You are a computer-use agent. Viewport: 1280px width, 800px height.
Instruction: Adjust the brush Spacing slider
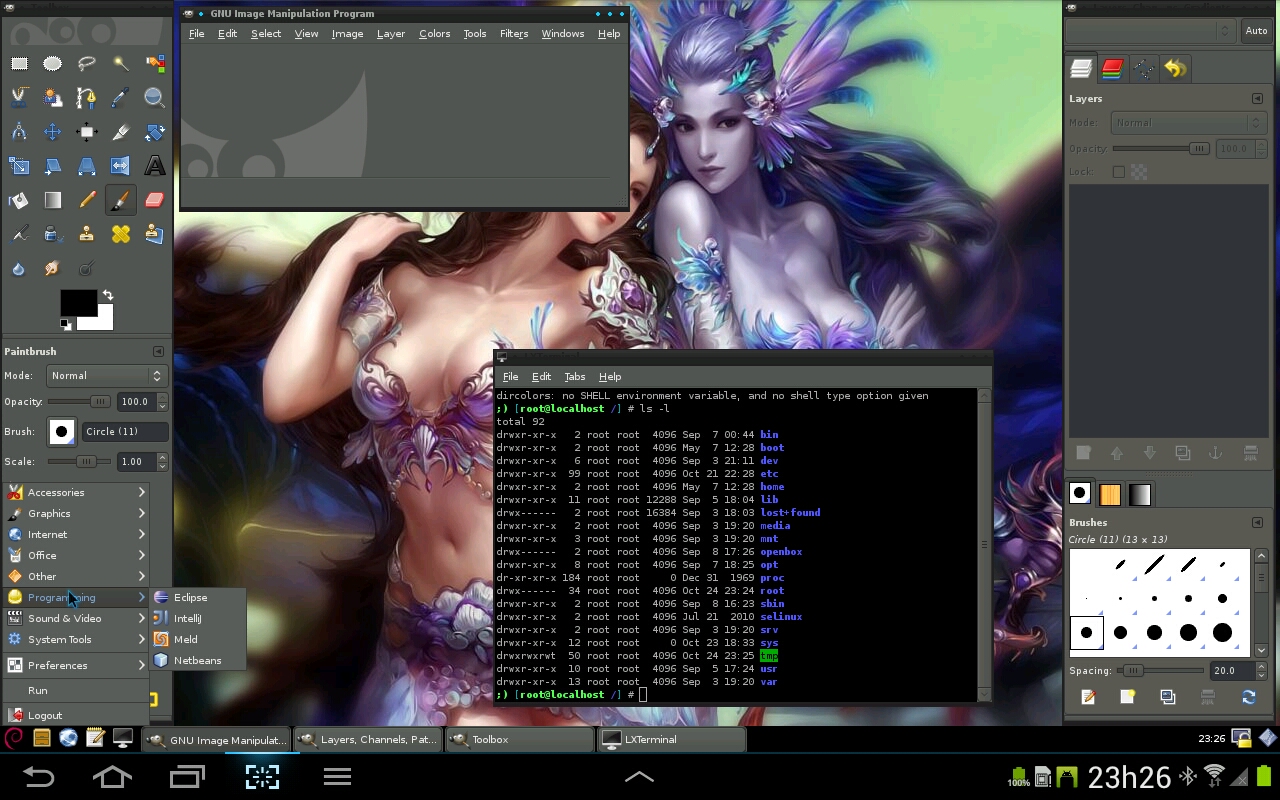[x=1162, y=670]
